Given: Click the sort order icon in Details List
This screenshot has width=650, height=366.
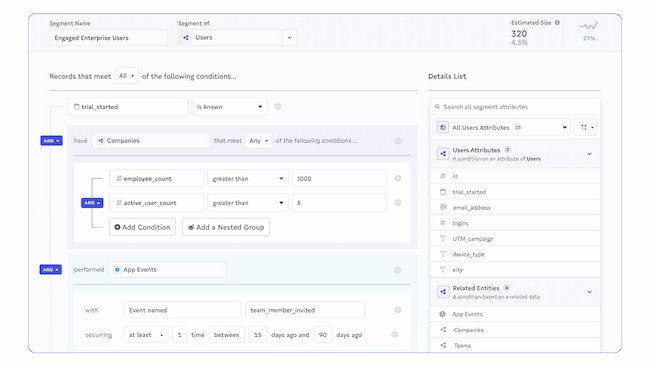Looking at the screenshot, I should (x=586, y=127).
